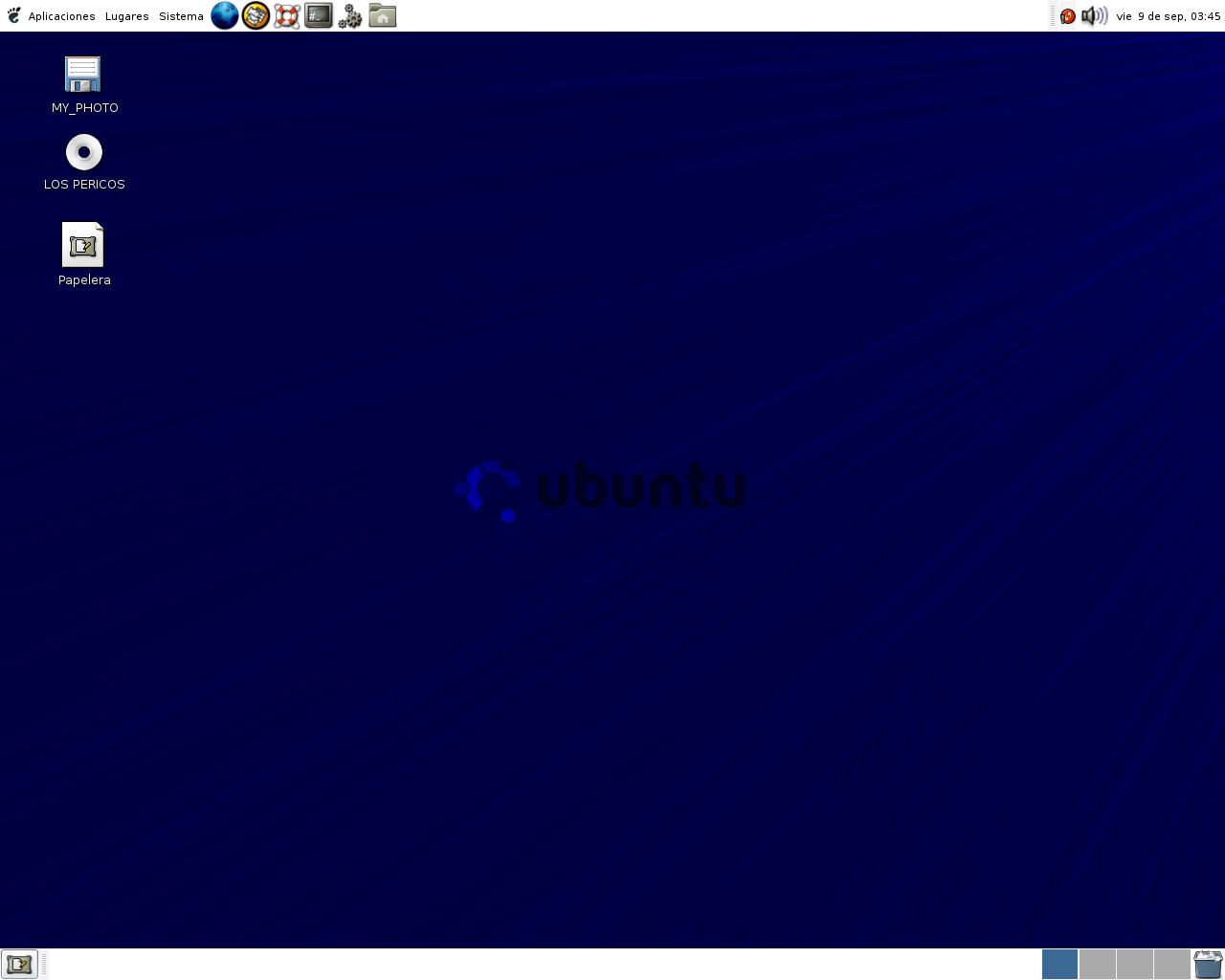Switch to the second workspace

[1097, 964]
